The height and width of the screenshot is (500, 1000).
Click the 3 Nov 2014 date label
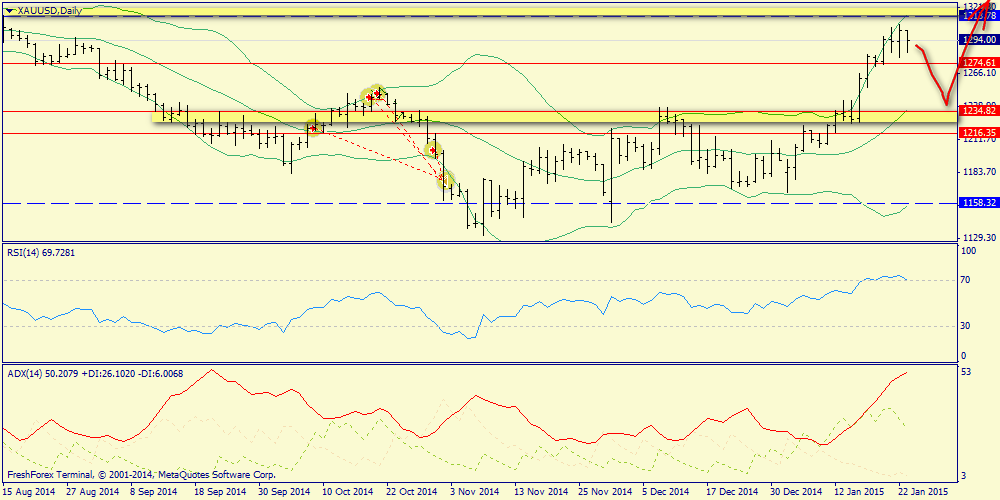coord(474,492)
